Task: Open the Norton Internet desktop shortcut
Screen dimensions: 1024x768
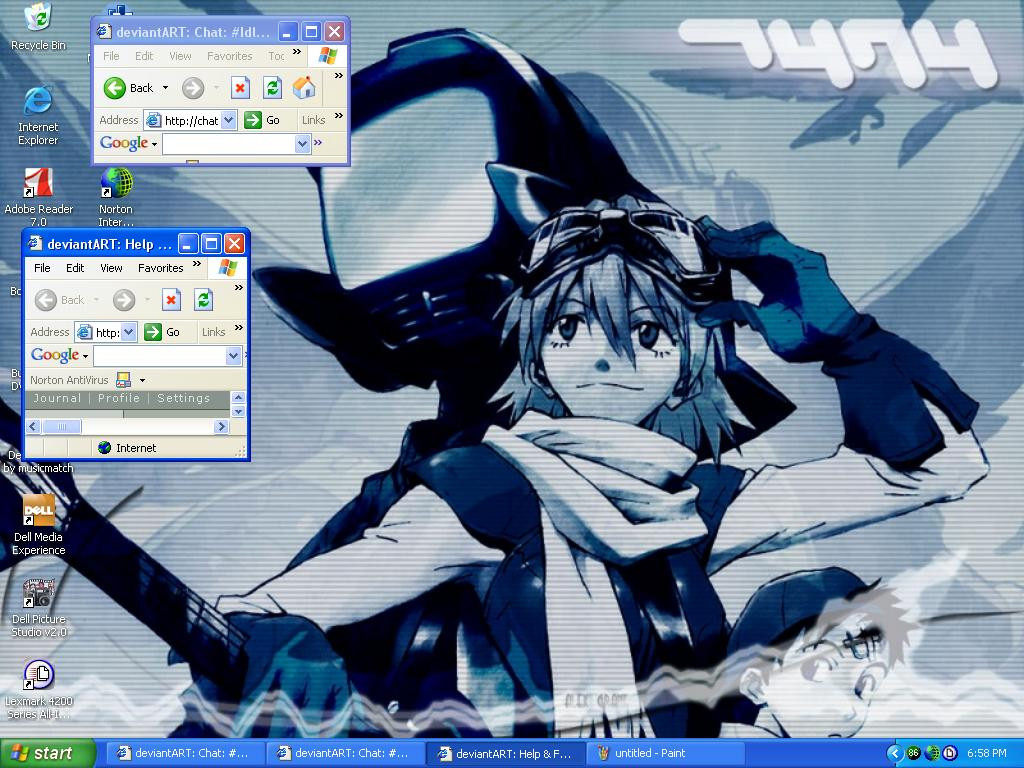Action: pyautogui.click(x=116, y=197)
